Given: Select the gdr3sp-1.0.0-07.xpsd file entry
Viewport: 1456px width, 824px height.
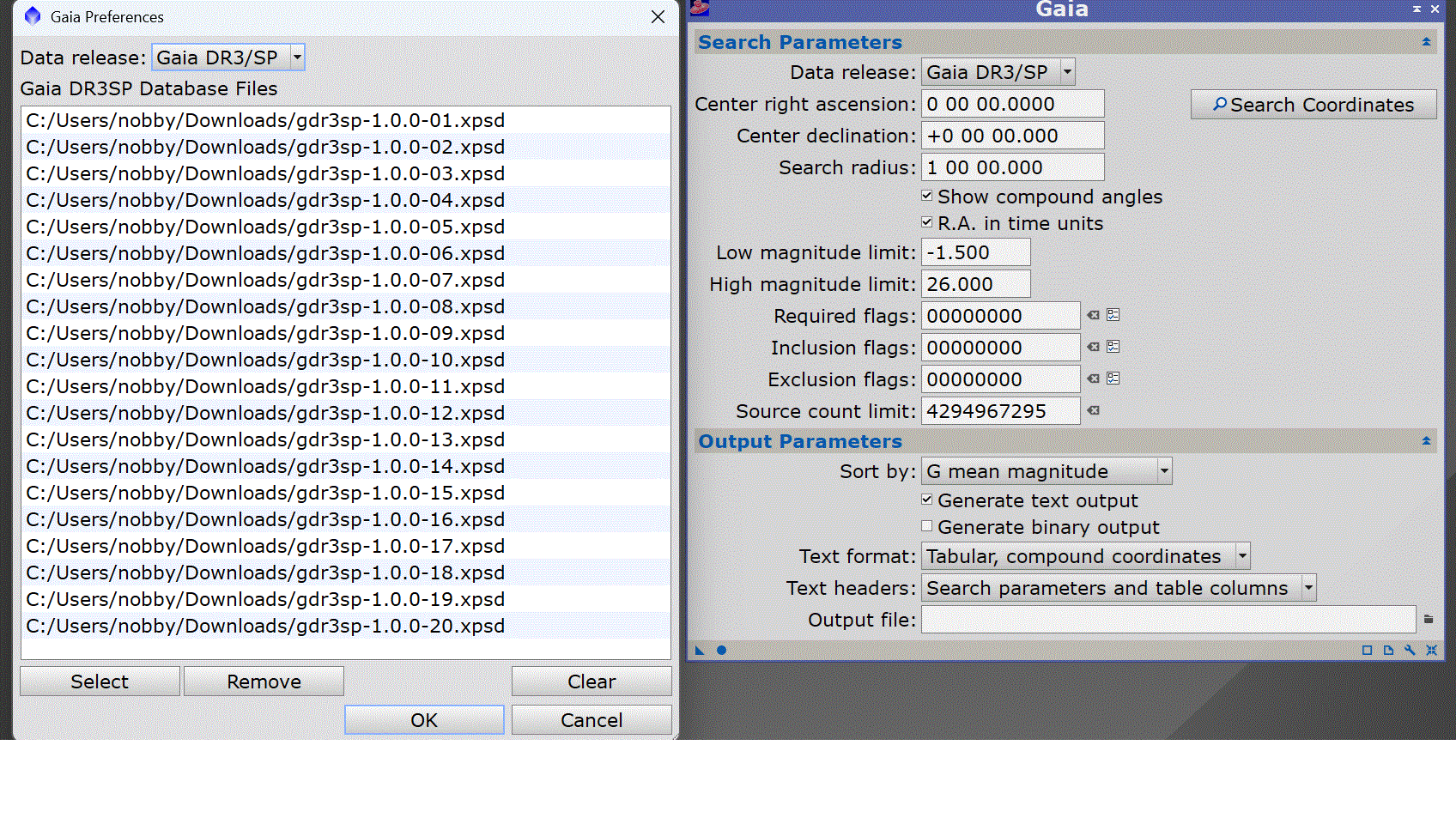Looking at the screenshot, I should click(265, 281).
